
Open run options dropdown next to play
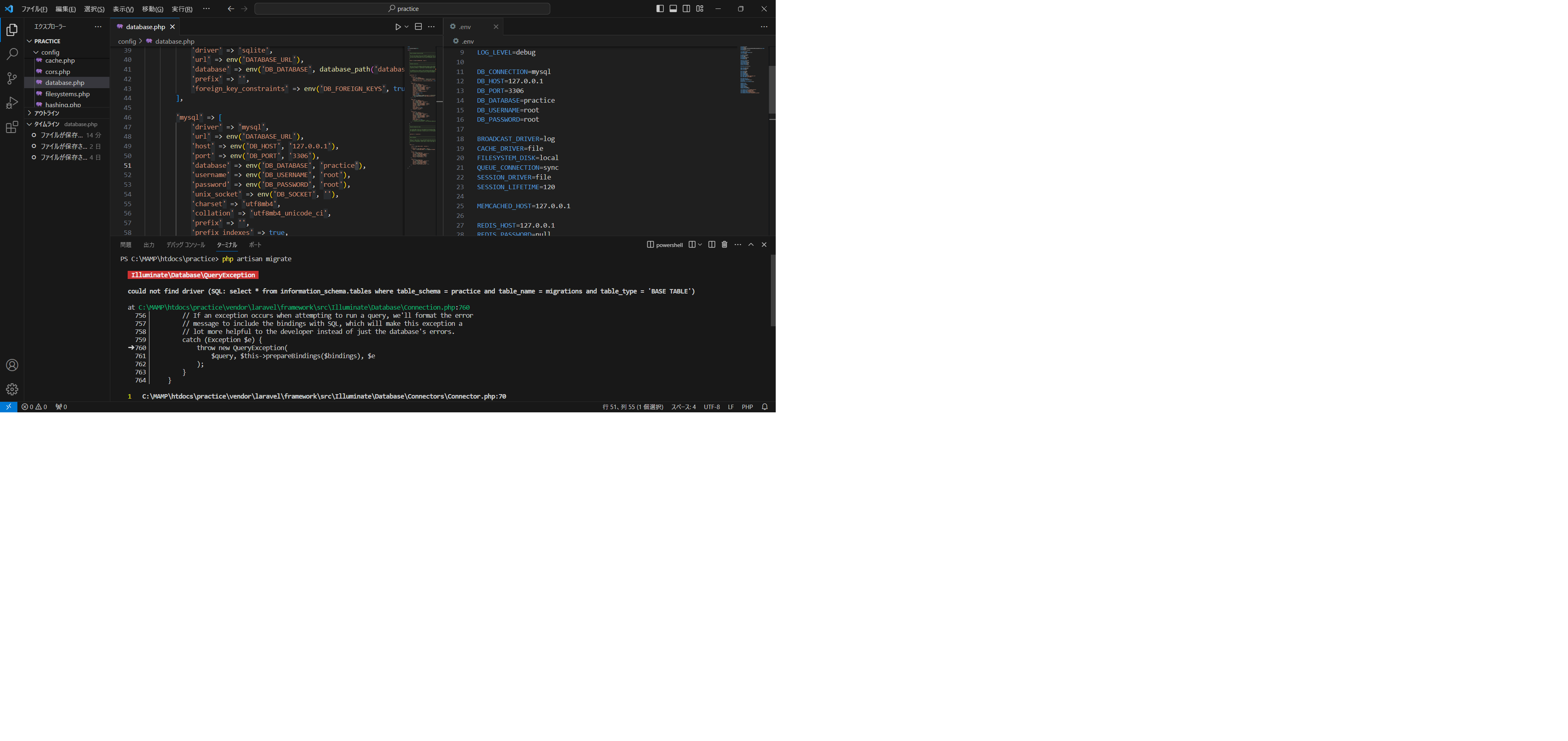coord(406,27)
